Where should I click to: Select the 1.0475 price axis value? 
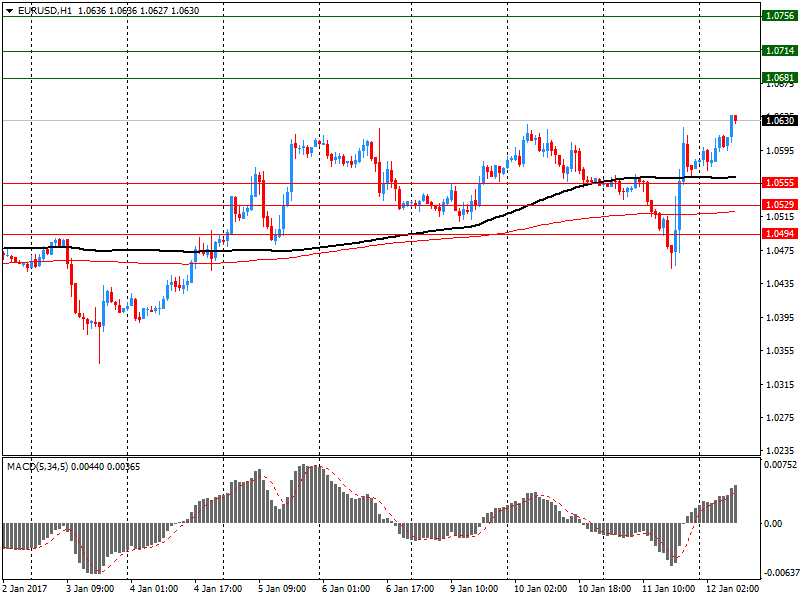[780, 250]
